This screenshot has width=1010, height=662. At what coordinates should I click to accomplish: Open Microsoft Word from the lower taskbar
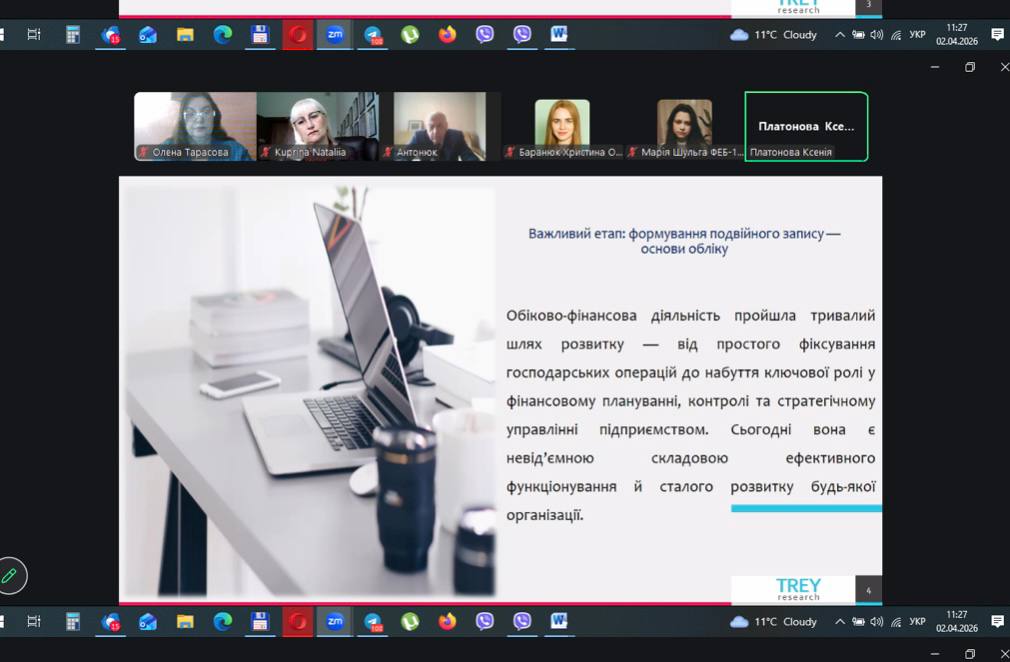(559, 621)
